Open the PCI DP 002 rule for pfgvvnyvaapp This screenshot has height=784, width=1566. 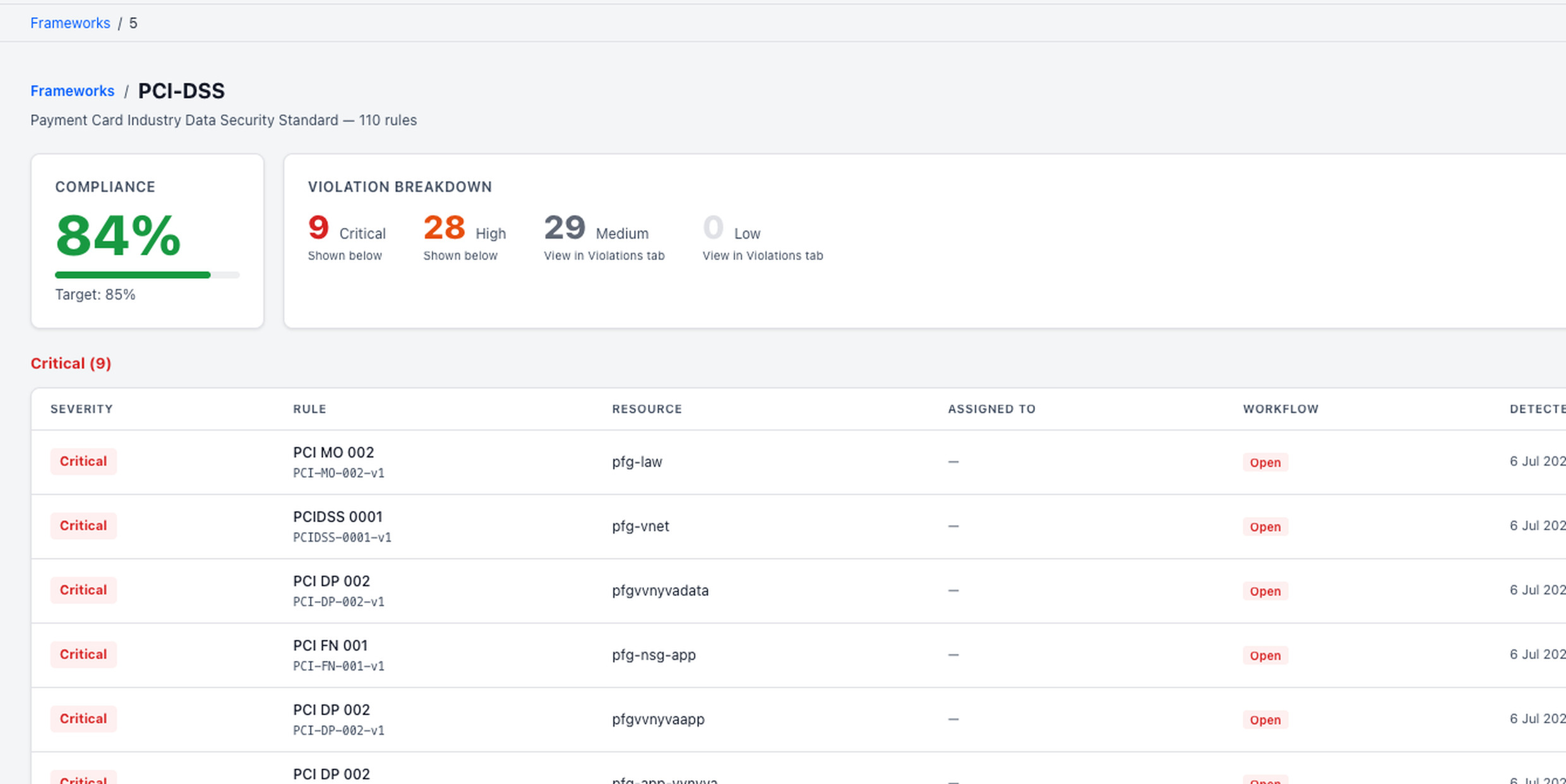(x=332, y=710)
